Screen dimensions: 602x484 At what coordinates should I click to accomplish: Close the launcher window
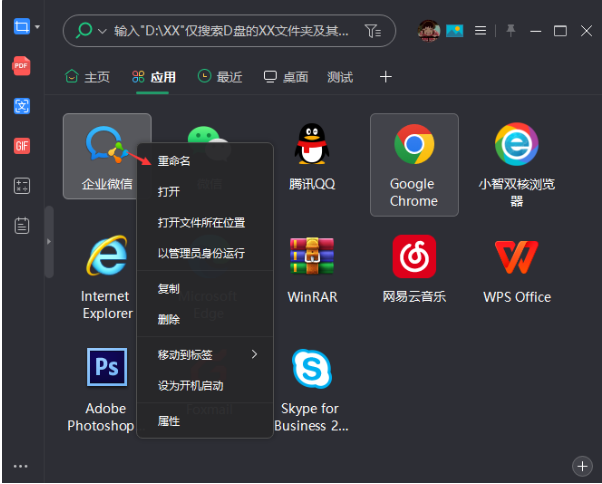pos(586,31)
